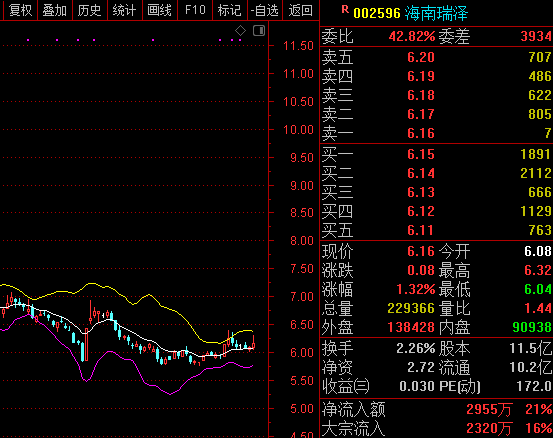Open the 复权 menu

[x=20, y=10]
